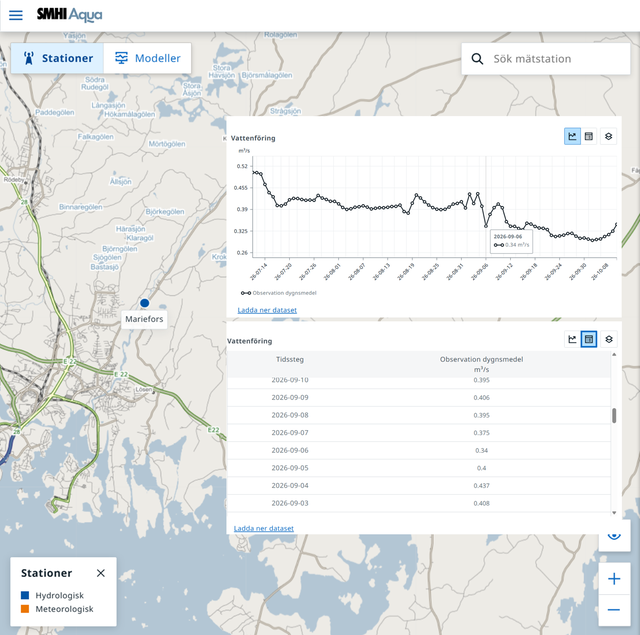Open the hamburger main menu

click(x=16, y=15)
